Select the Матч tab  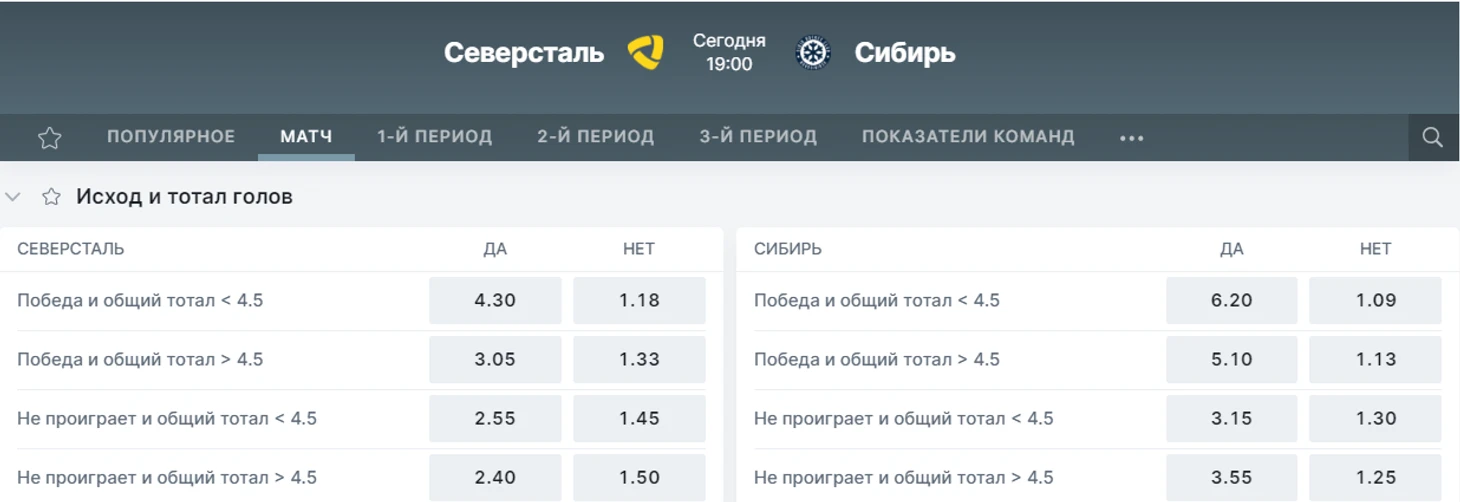(x=306, y=137)
